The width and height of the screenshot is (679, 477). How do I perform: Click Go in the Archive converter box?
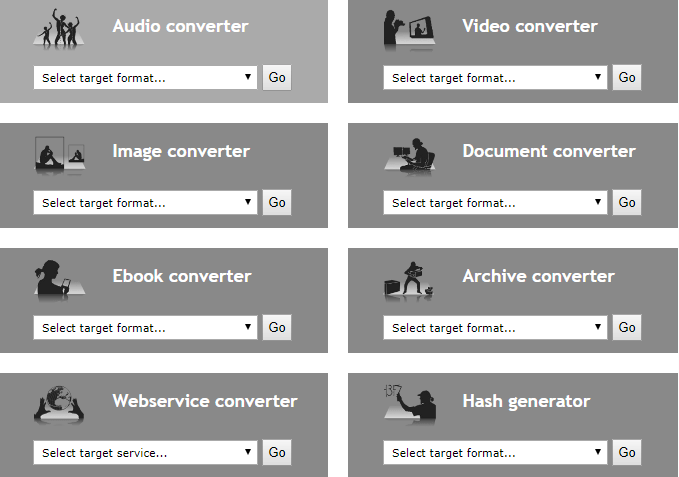coord(627,328)
